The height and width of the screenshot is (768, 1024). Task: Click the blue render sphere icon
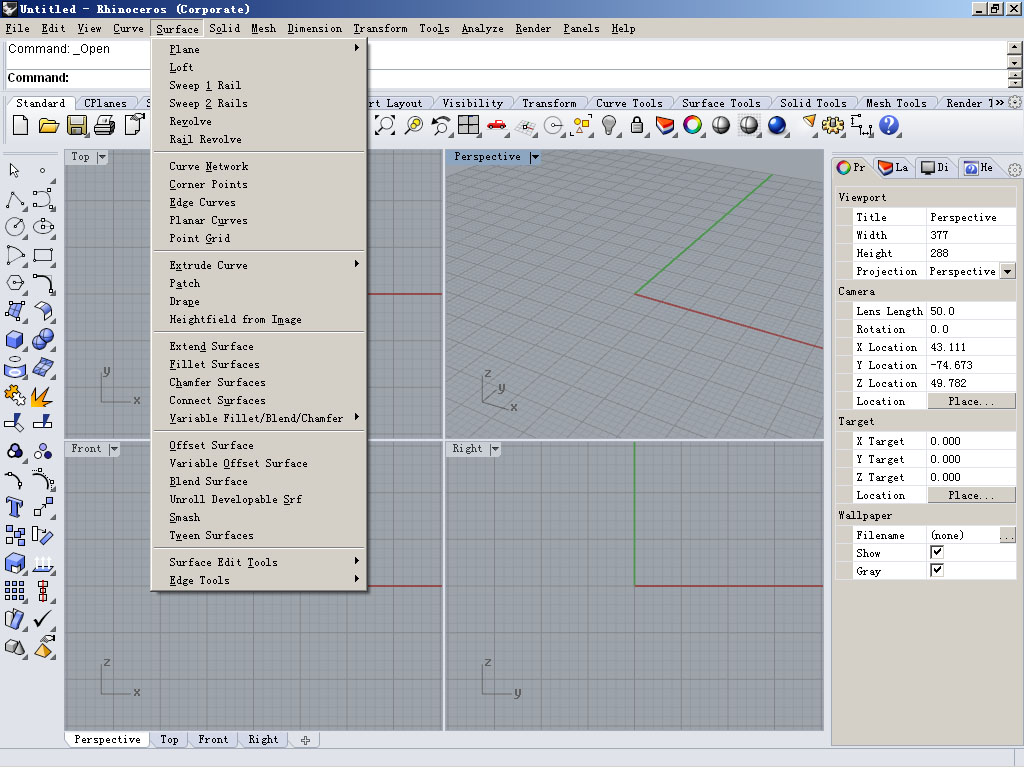coord(776,125)
